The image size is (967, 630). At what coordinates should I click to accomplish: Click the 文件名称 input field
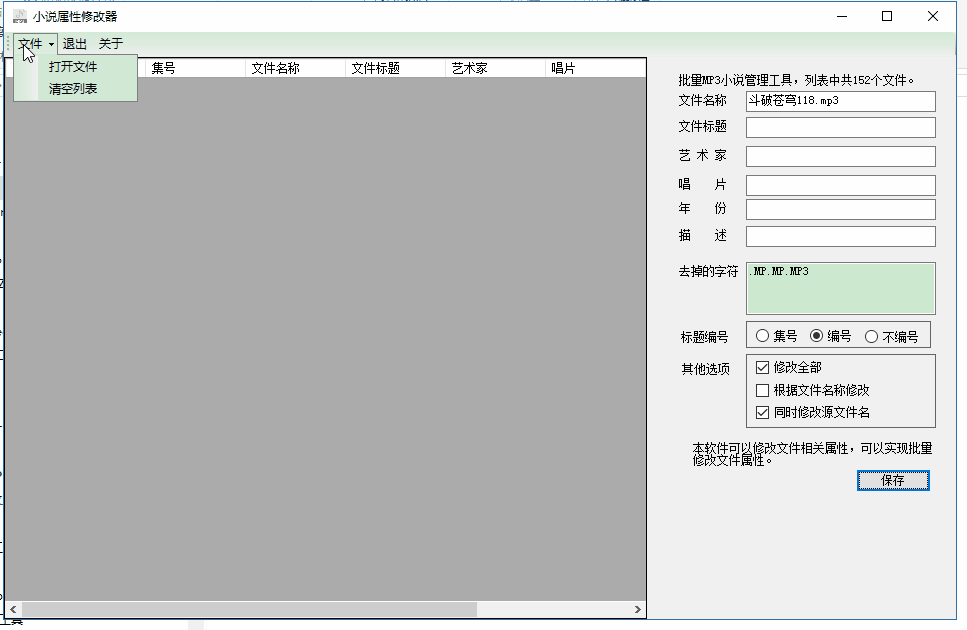(x=840, y=102)
